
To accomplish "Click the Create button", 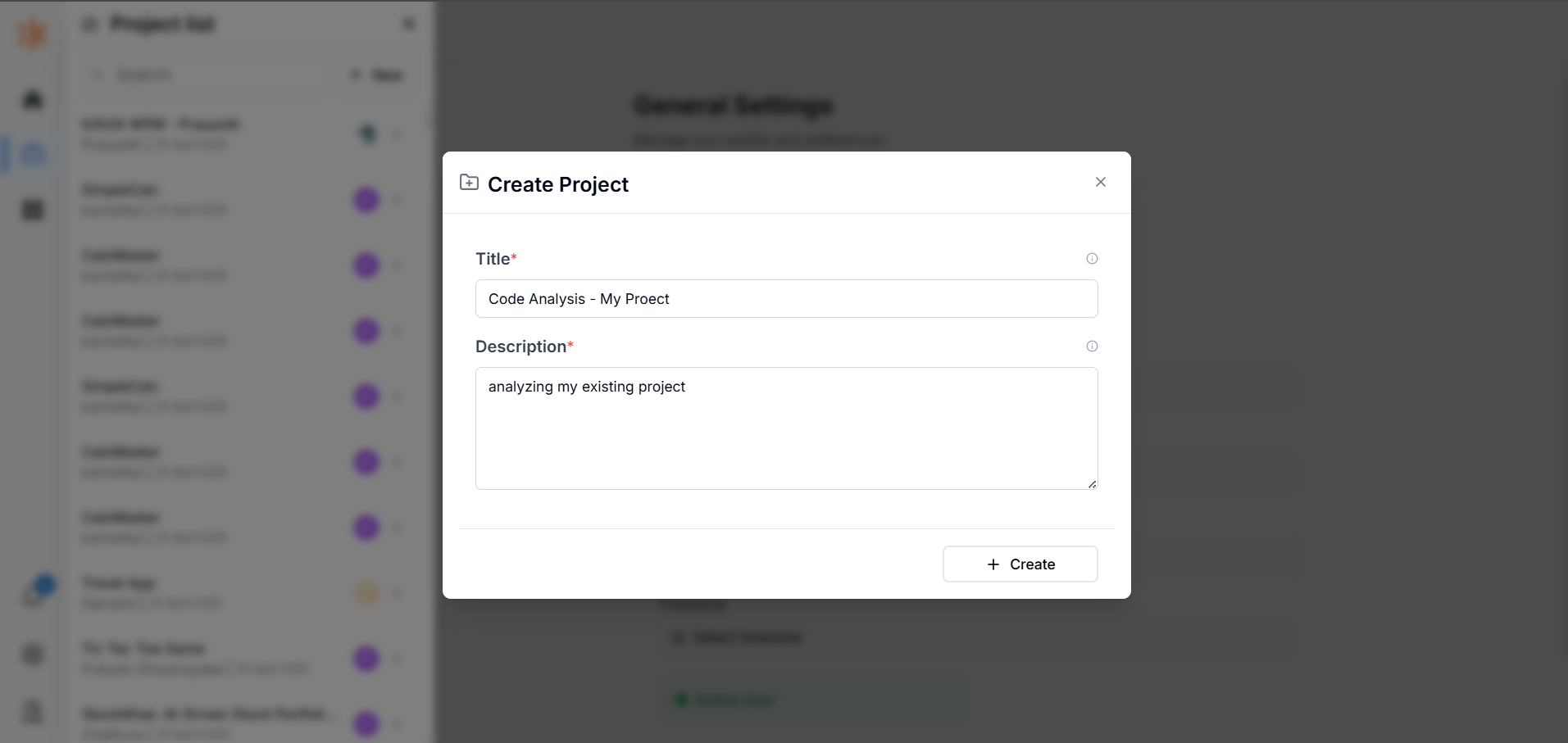I will [x=1020, y=564].
